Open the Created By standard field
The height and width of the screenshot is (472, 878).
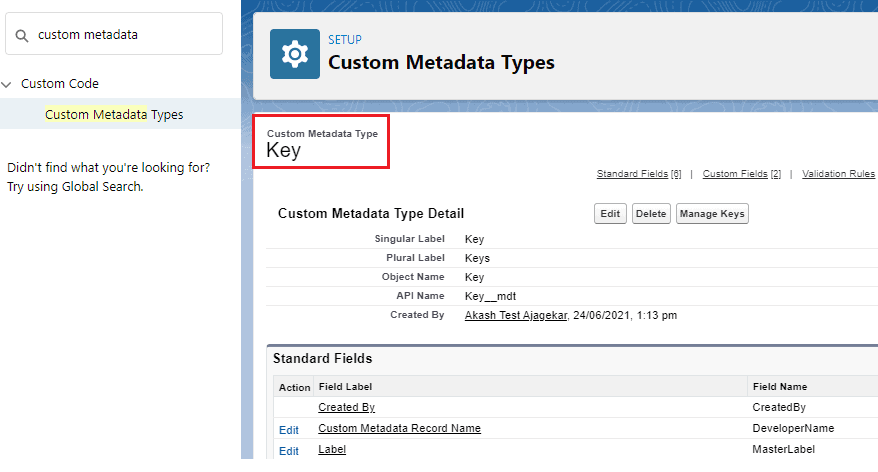click(x=346, y=407)
